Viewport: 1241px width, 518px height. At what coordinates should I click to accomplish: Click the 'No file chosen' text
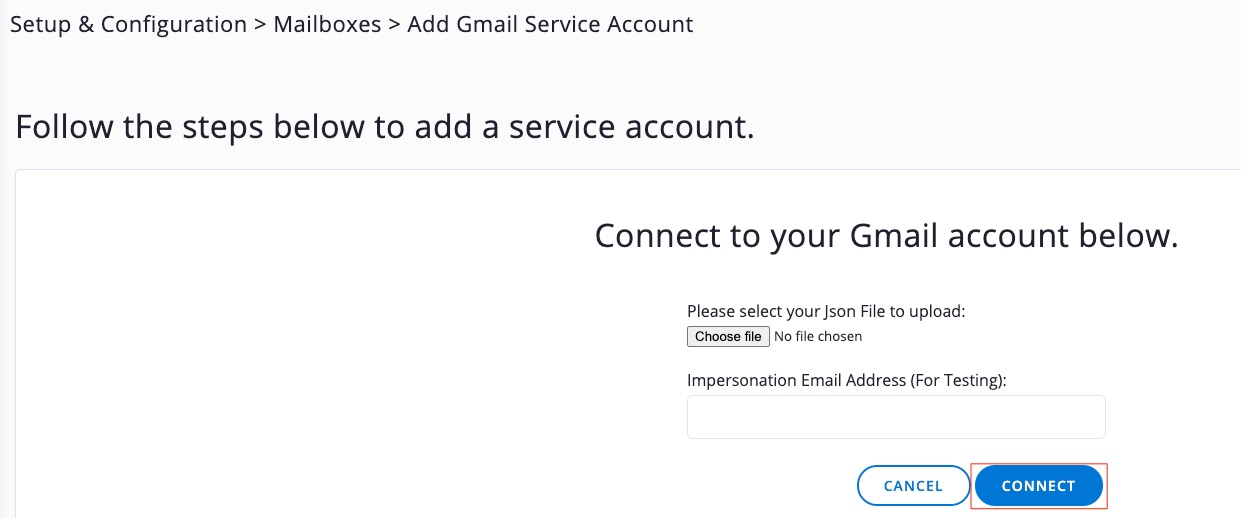point(818,337)
